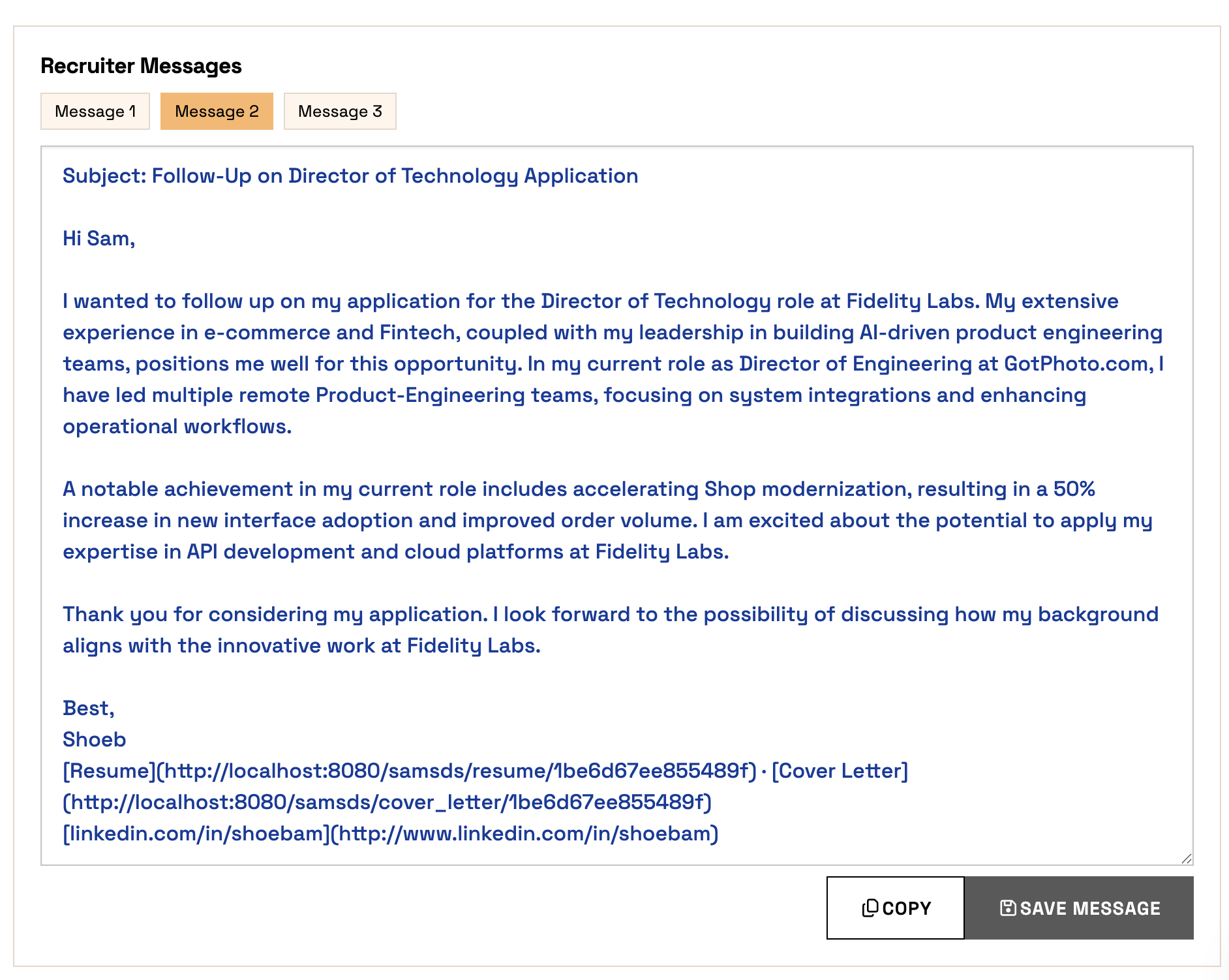Click the SAVE MESSAGE button text

tap(1090, 908)
